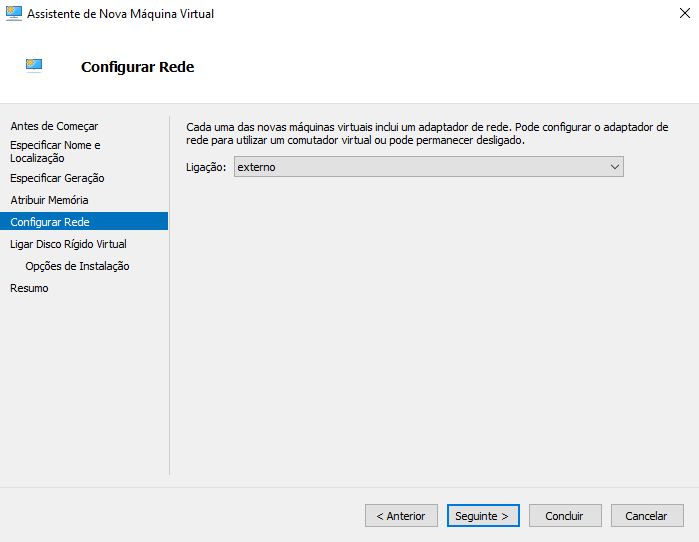Expand the Ligação dropdown using its chevron arrow
Image resolution: width=699 pixels, height=542 pixels.
614,167
